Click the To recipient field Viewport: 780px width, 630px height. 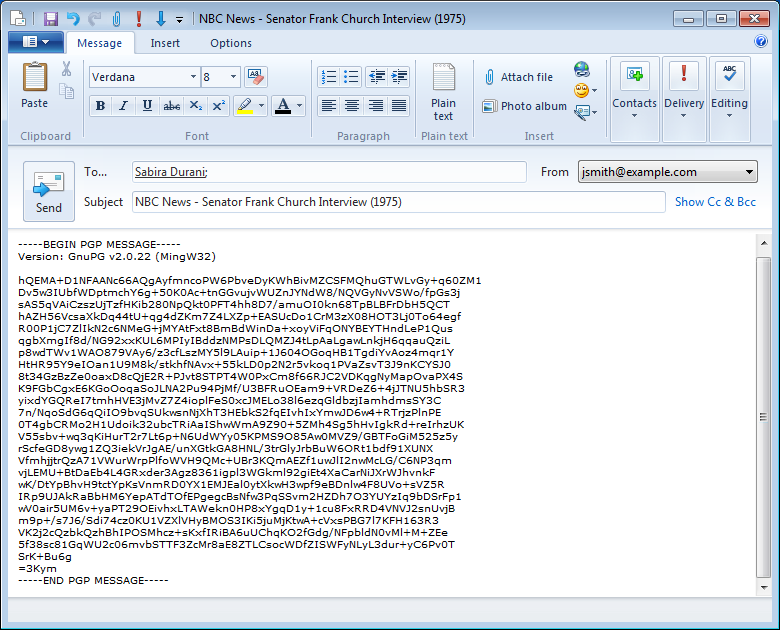(x=329, y=172)
